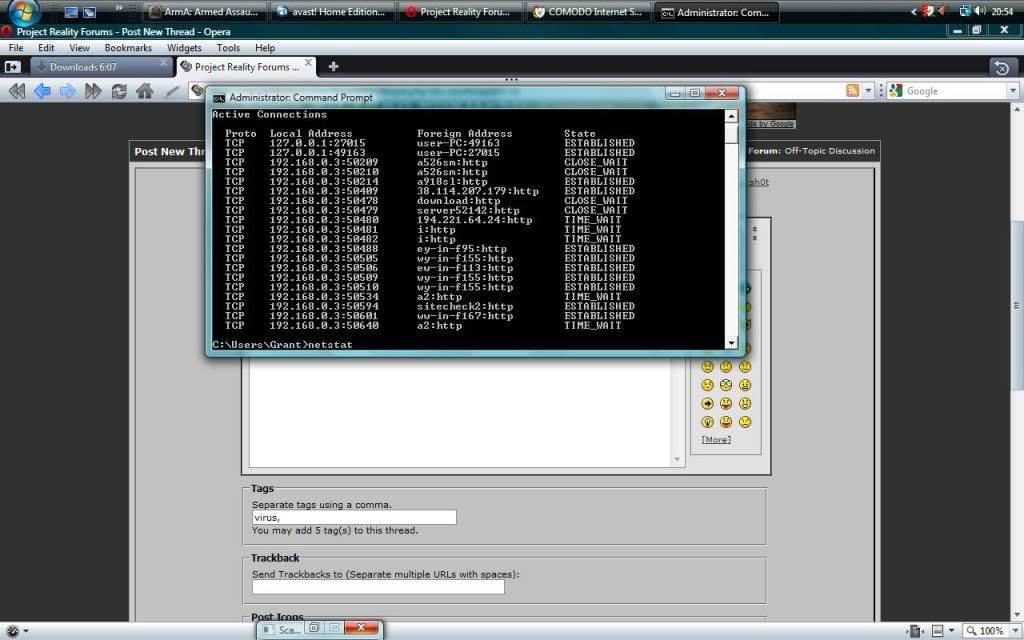Click the Fast Forward navigation button
1024x640 pixels.
[93, 91]
